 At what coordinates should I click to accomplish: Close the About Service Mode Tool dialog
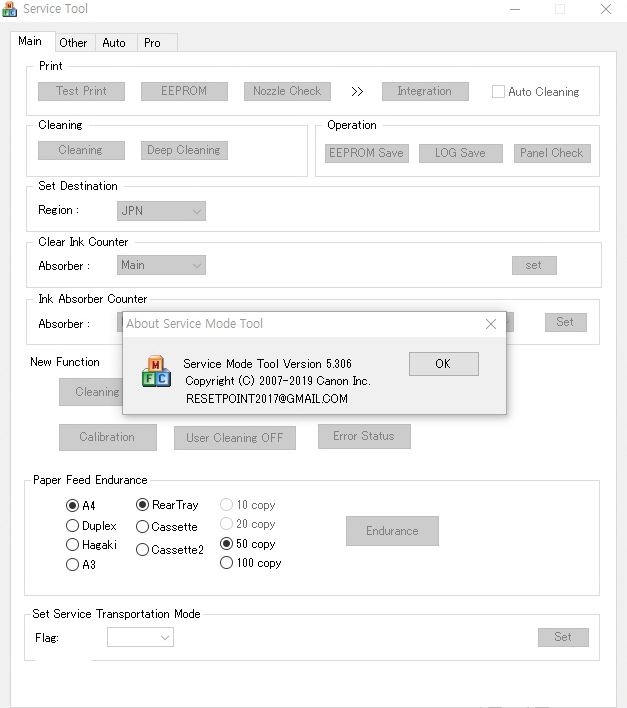pyautogui.click(x=490, y=324)
